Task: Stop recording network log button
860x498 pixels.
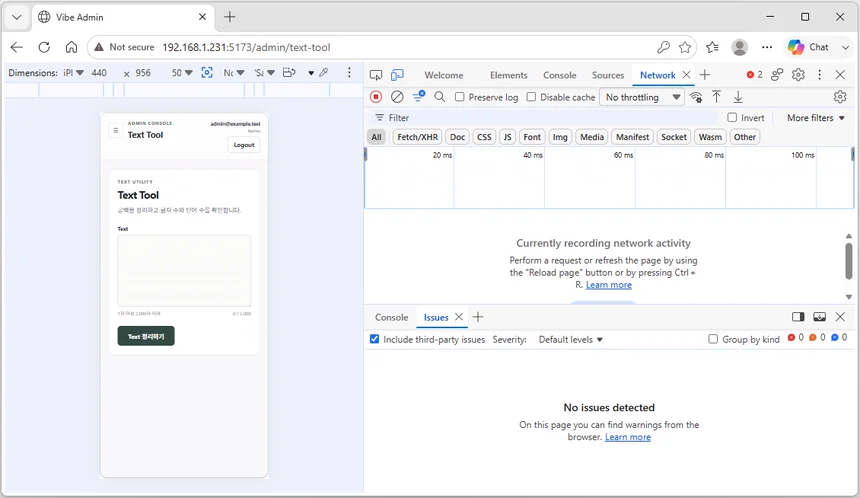Action: 376,97
